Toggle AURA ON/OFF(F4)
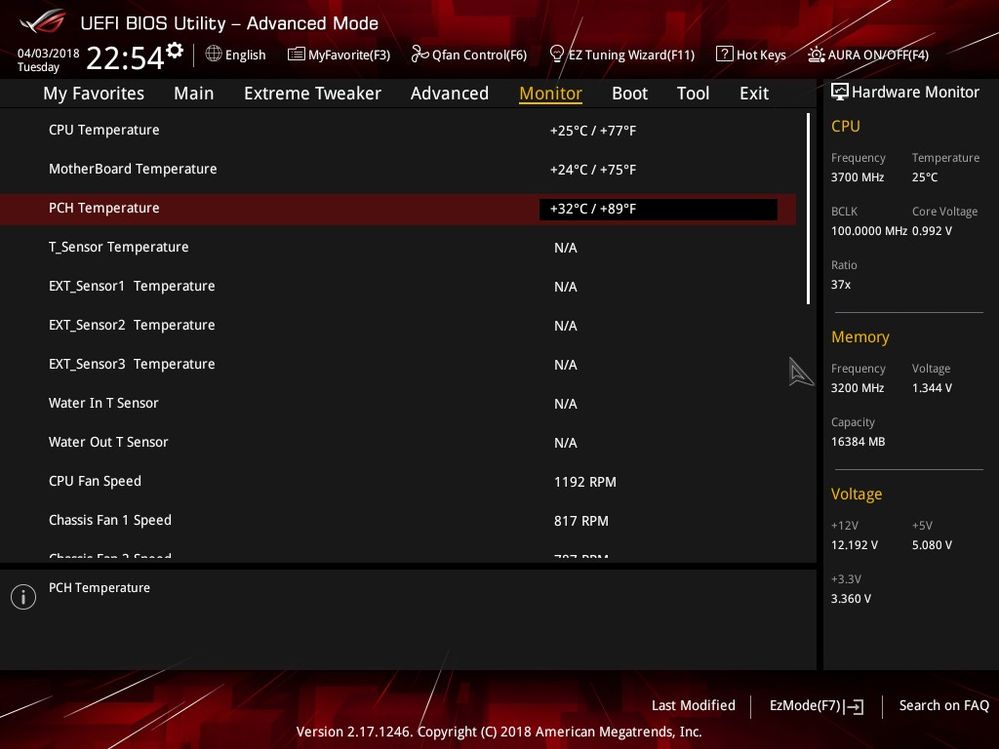This screenshot has height=749, width=999. [x=878, y=55]
